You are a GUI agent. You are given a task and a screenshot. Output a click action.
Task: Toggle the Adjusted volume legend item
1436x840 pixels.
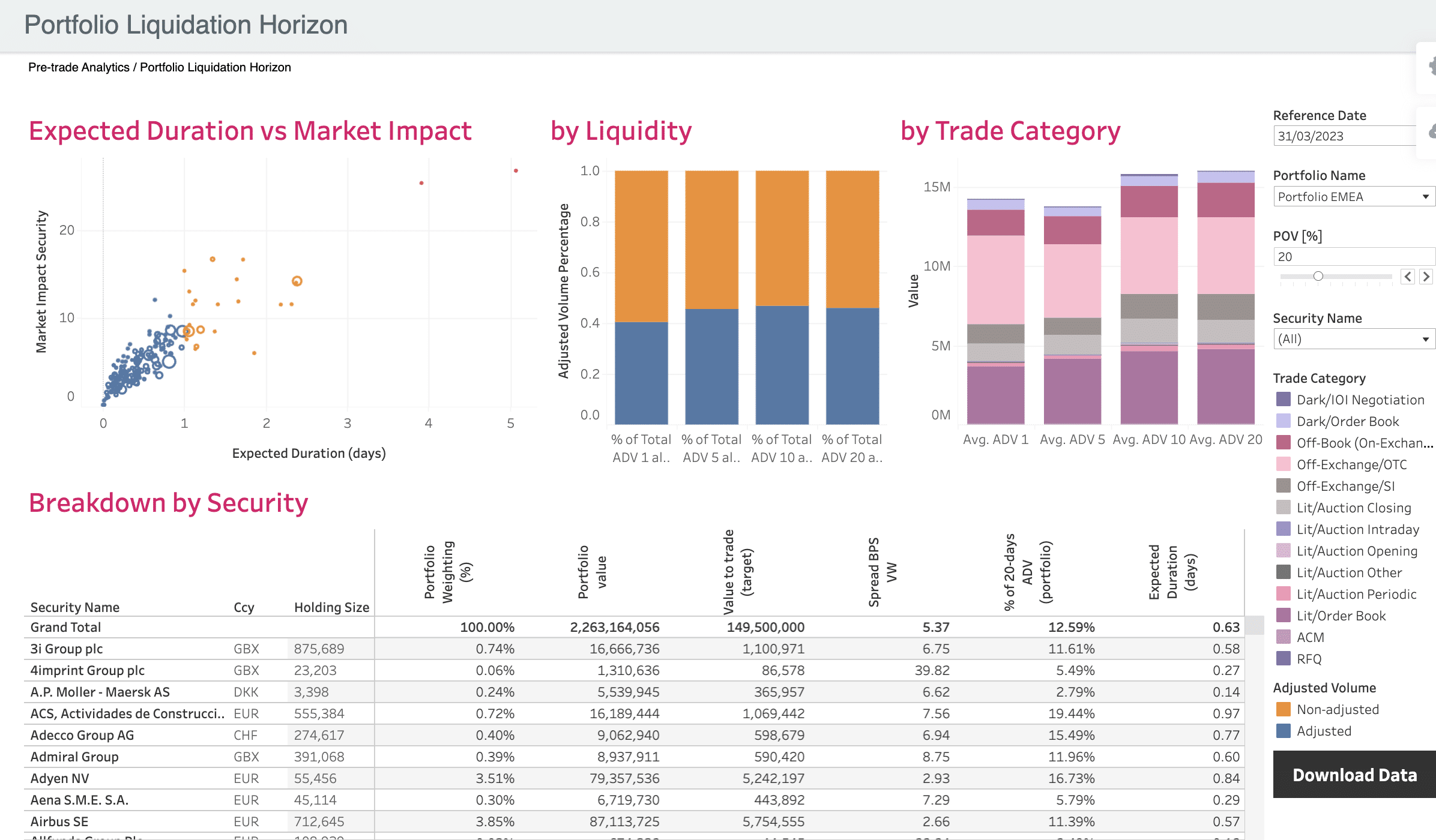point(1284,731)
